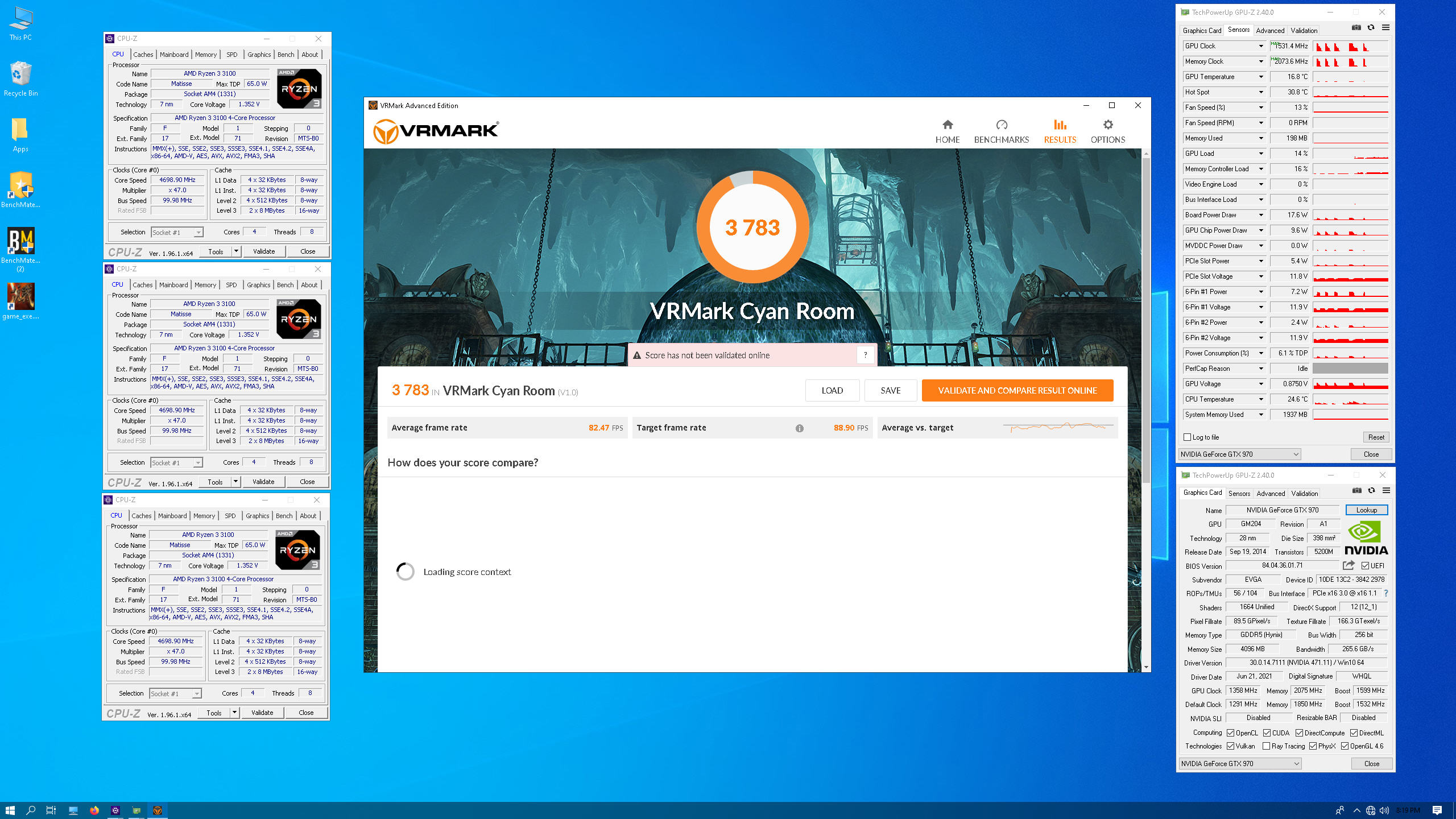The height and width of the screenshot is (819, 1456).
Task: Open GPU Clock sensor dropdown
Action: click(x=1261, y=46)
